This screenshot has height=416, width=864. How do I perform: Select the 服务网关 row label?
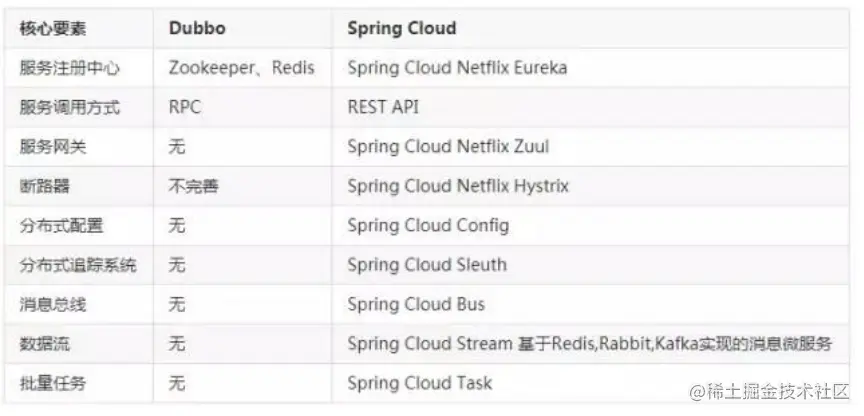pos(52,147)
